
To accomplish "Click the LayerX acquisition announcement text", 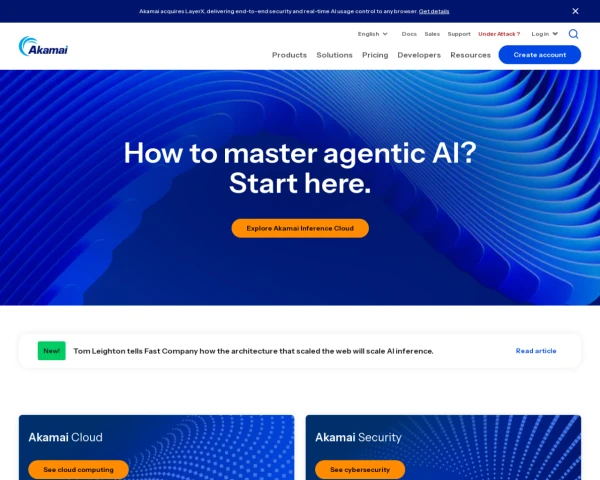I will pos(278,11).
